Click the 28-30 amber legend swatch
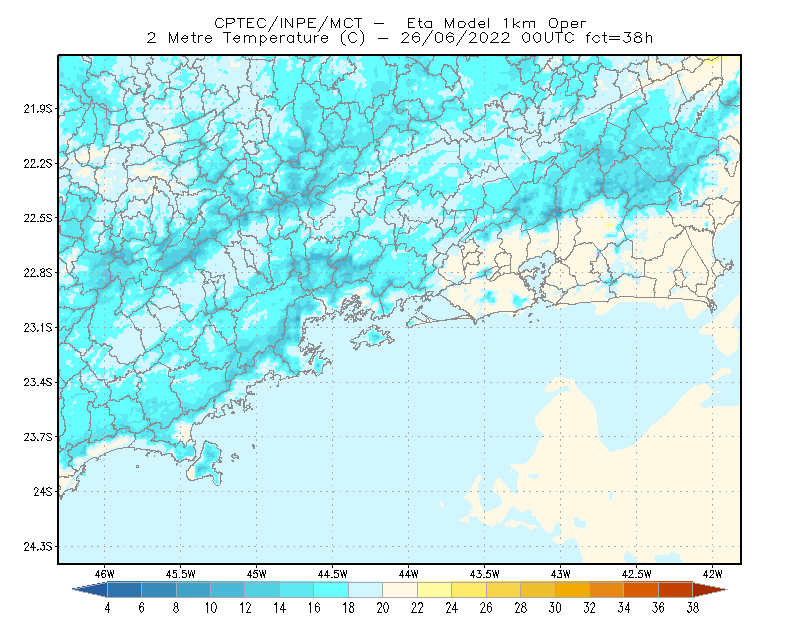This screenshot has width=800, height=618. [x=538, y=590]
